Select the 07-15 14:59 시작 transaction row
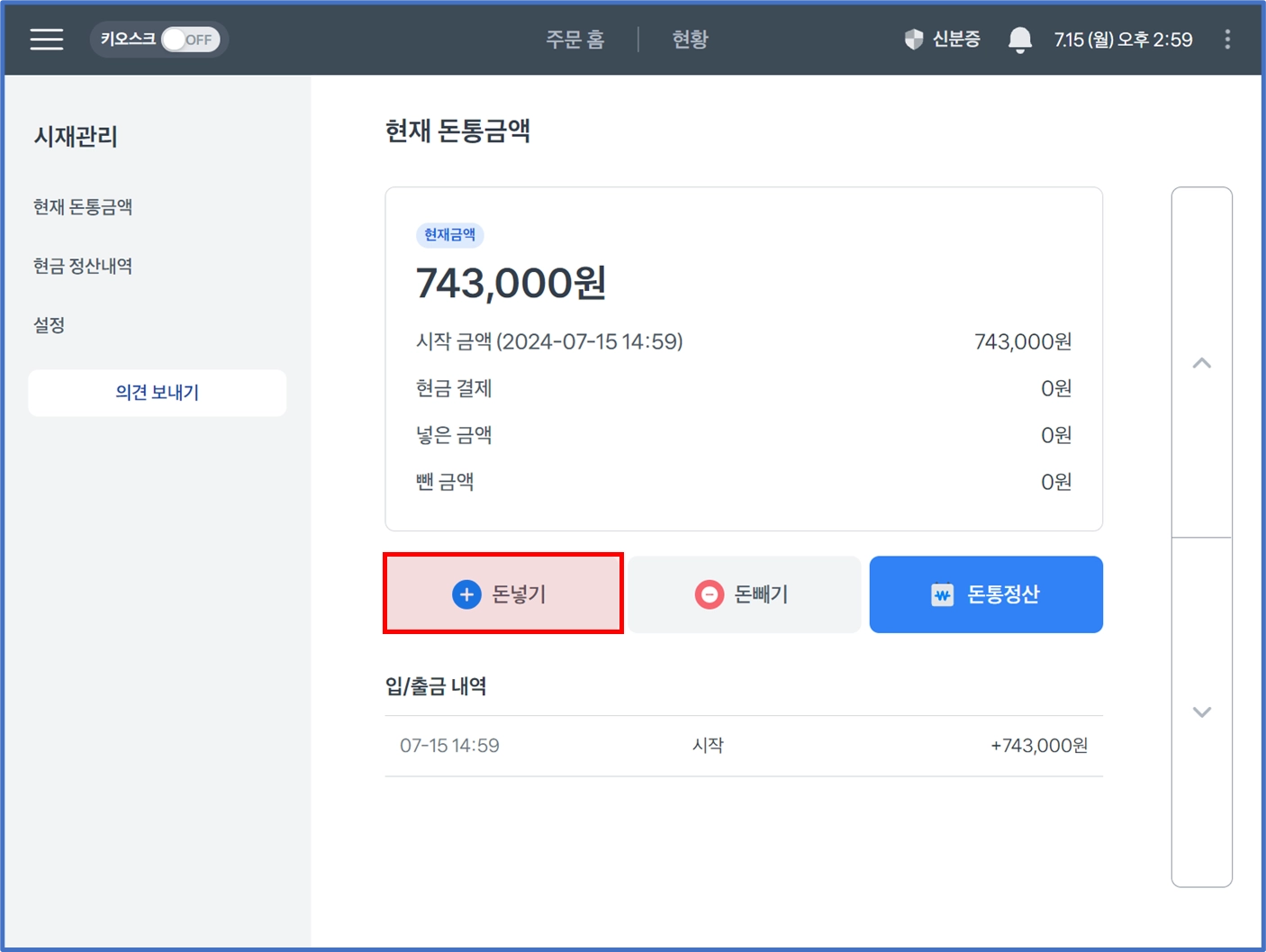 [x=744, y=746]
